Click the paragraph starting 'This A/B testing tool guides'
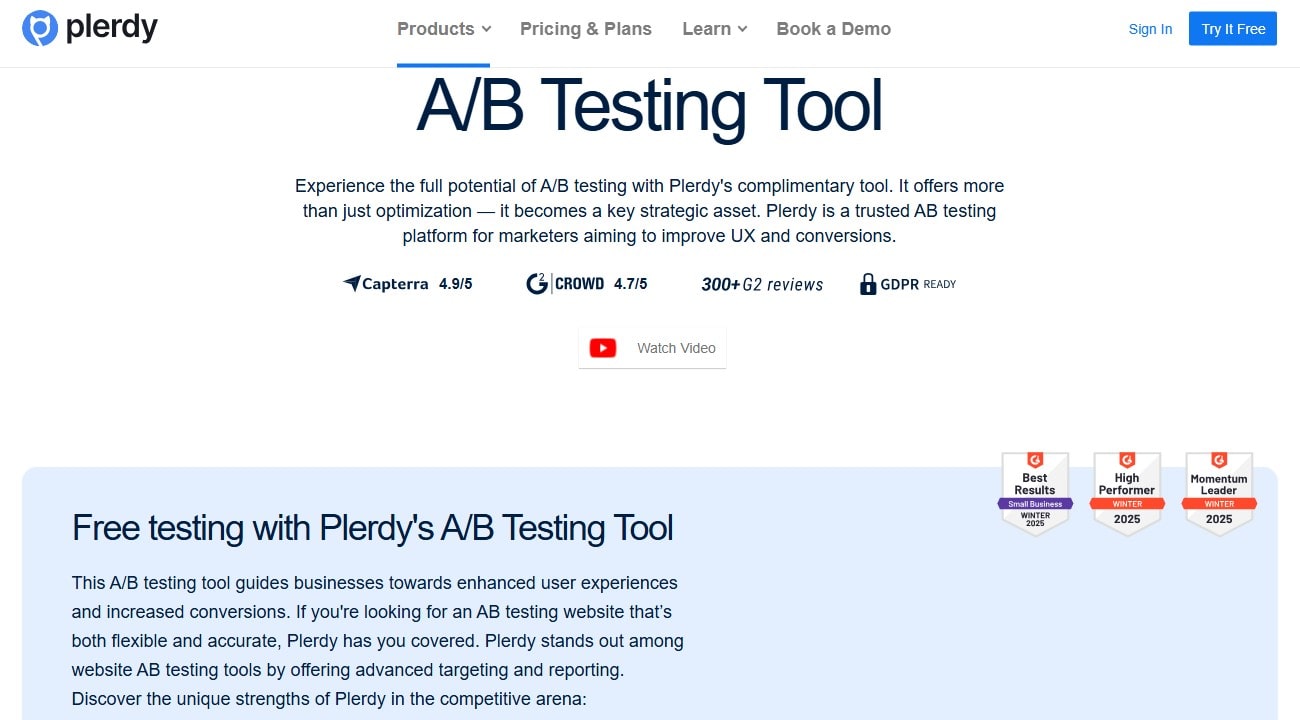 click(378, 640)
